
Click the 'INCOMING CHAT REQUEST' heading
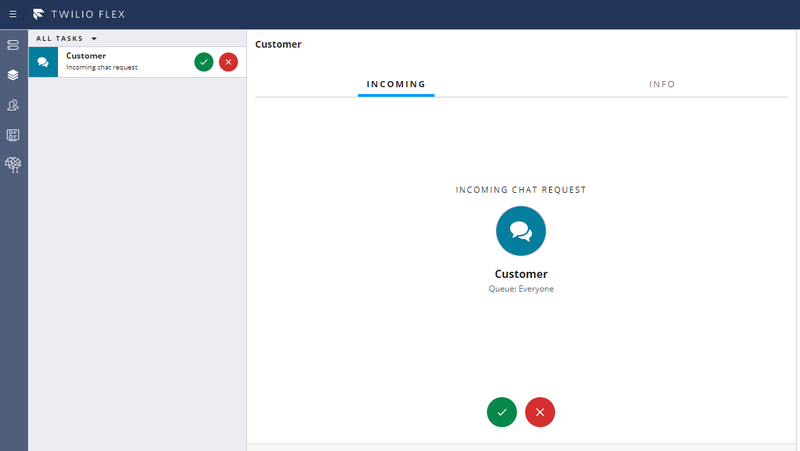pyautogui.click(x=521, y=190)
